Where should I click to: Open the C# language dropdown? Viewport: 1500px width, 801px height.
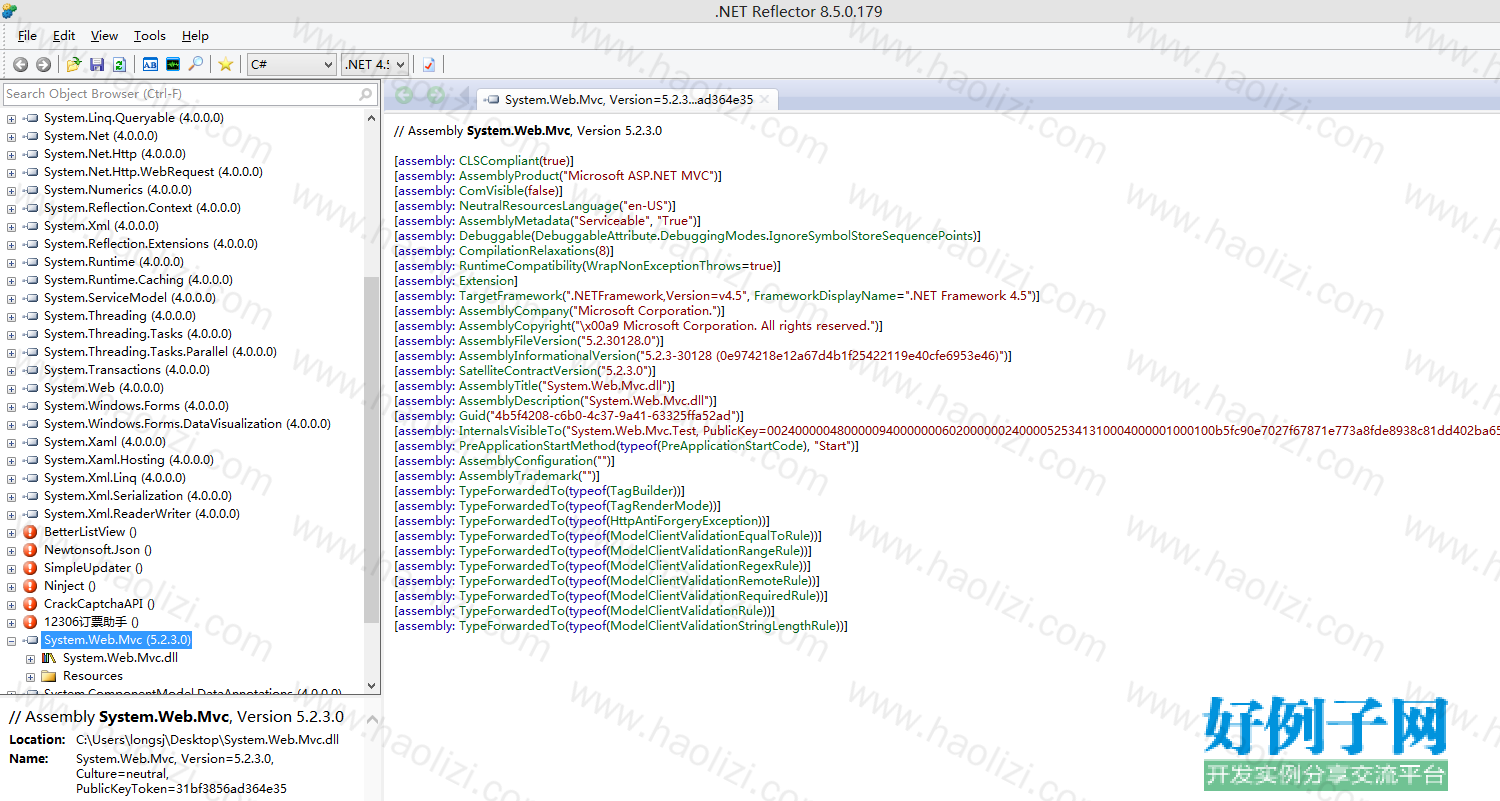click(x=291, y=64)
